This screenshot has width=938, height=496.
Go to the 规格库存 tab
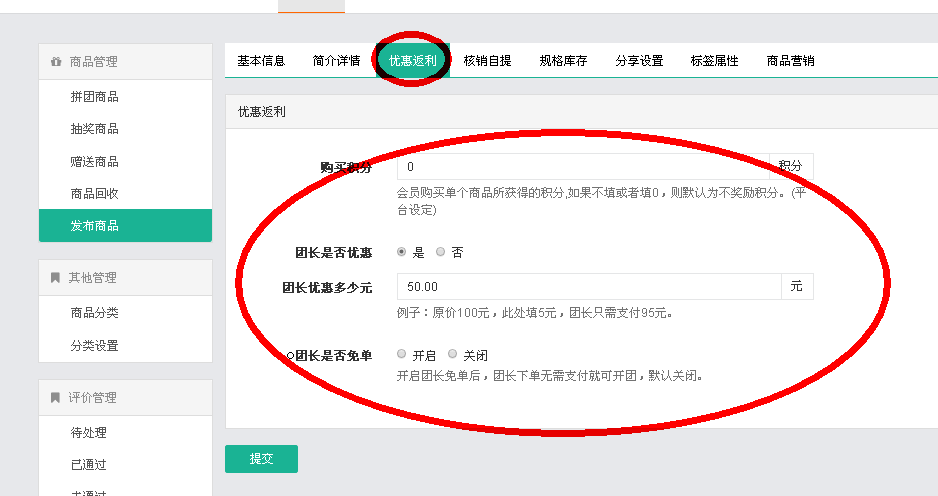click(563, 61)
